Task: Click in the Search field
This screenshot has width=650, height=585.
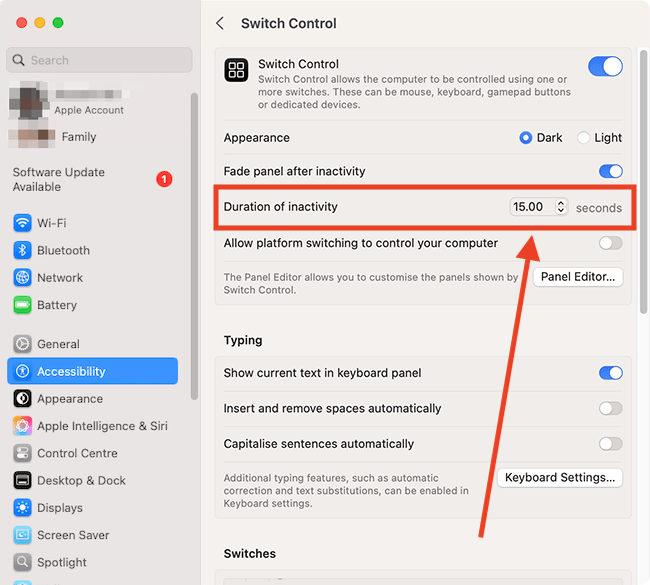Action: click(99, 60)
